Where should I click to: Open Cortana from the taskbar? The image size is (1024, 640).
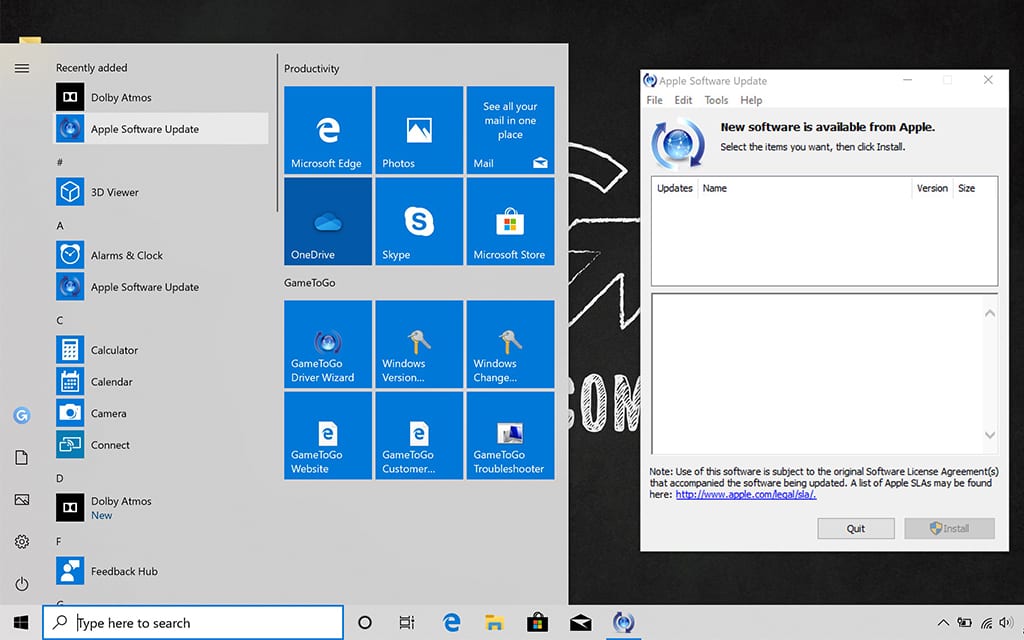point(365,622)
